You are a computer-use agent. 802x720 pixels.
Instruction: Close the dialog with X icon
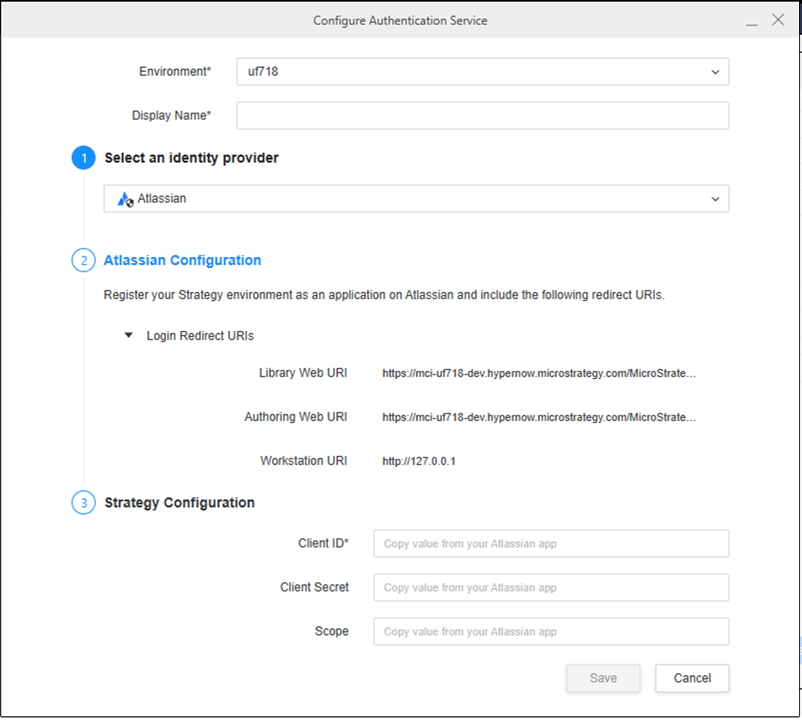click(x=778, y=20)
